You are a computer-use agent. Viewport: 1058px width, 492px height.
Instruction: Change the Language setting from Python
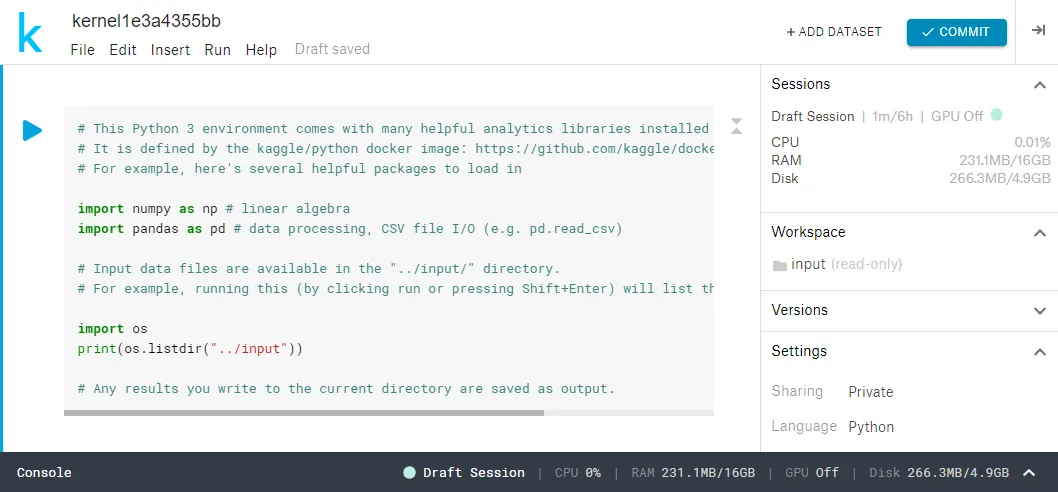[x=870, y=427]
